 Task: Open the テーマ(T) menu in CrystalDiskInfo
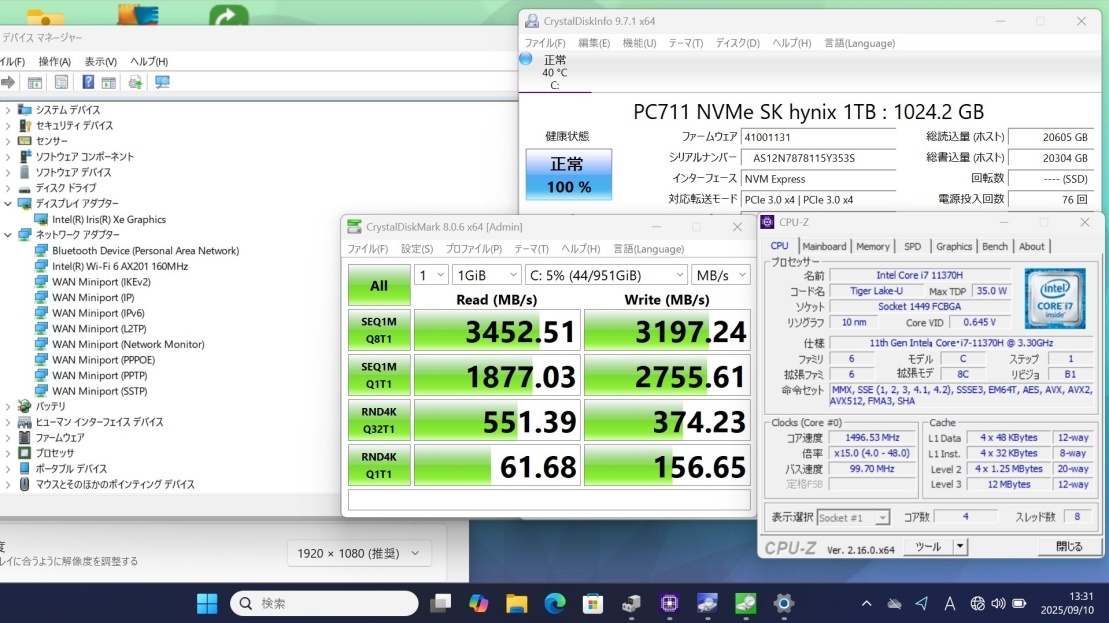click(685, 43)
